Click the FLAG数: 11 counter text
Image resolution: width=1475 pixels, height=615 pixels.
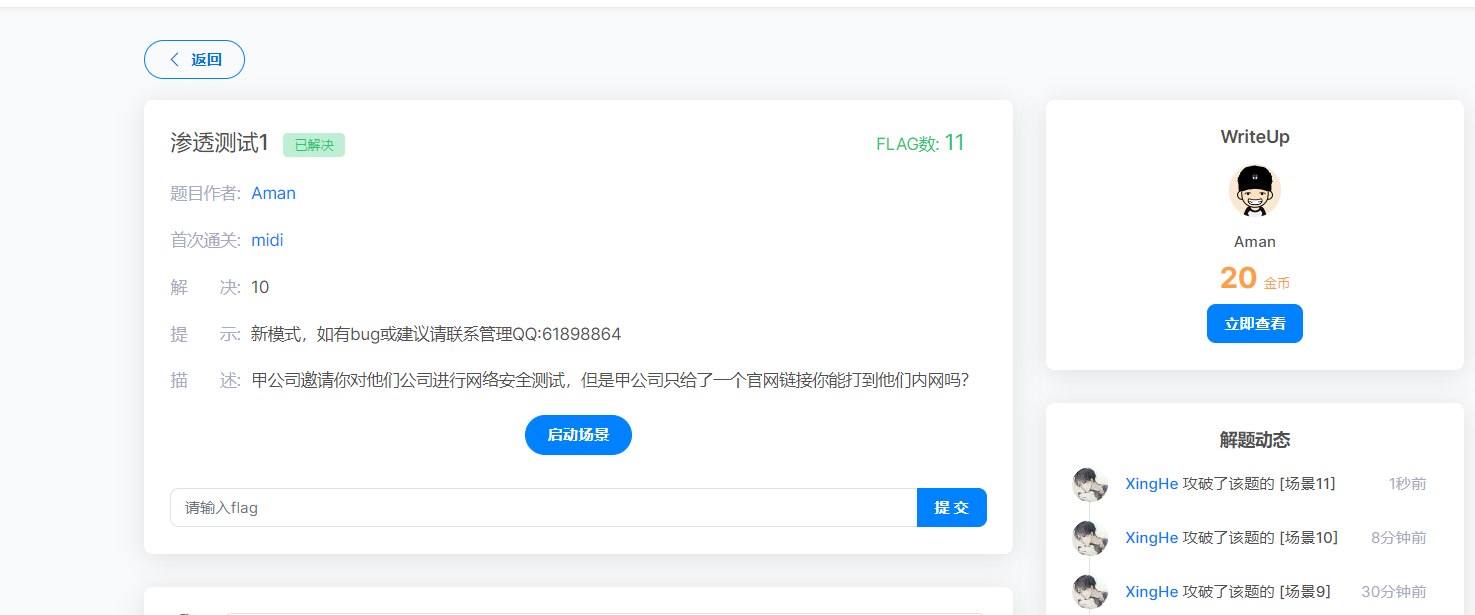920,143
